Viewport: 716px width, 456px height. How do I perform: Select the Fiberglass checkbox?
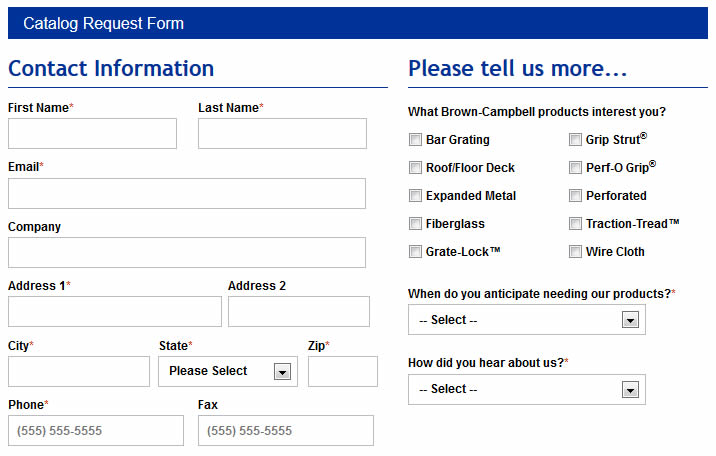pyautogui.click(x=416, y=224)
